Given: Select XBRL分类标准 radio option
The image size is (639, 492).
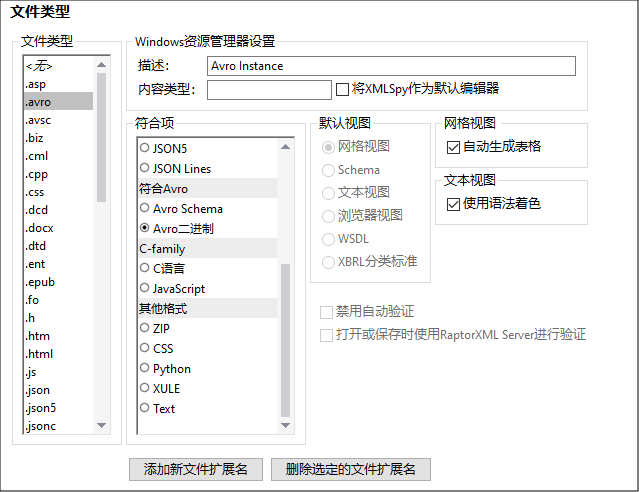Looking at the screenshot, I should (x=328, y=262).
